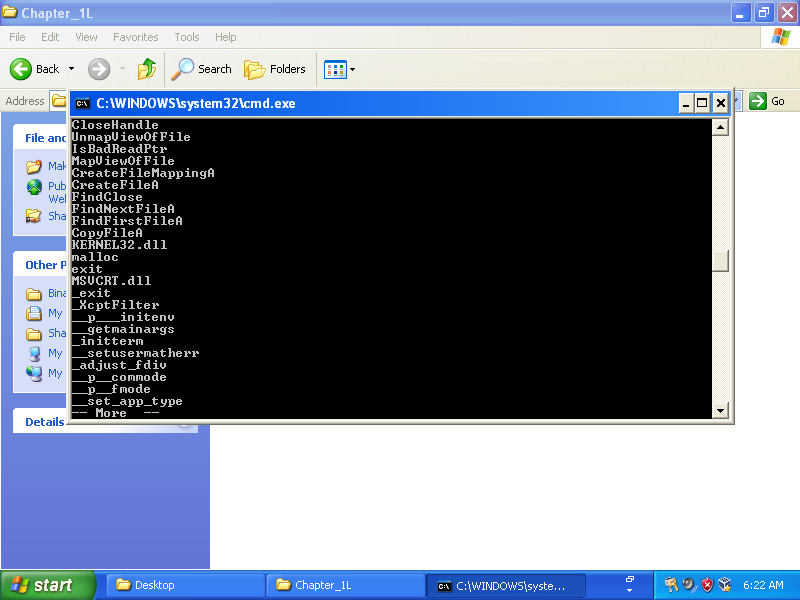Expand the Back history dropdown arrow
This screenshot has height=600, width=800.
tap(71, 69)
